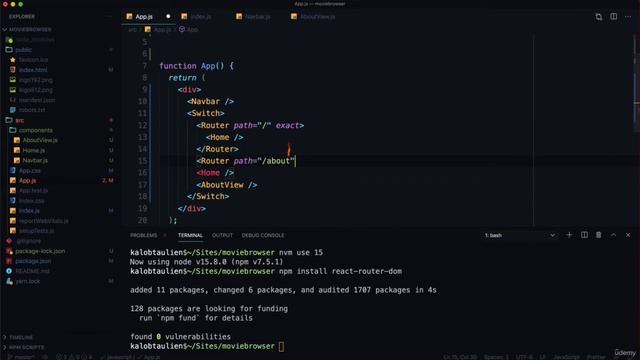Screen dimensions: 640x360
Task: Maximize the panel with up chevron
Action: click(x=613, y=235)
